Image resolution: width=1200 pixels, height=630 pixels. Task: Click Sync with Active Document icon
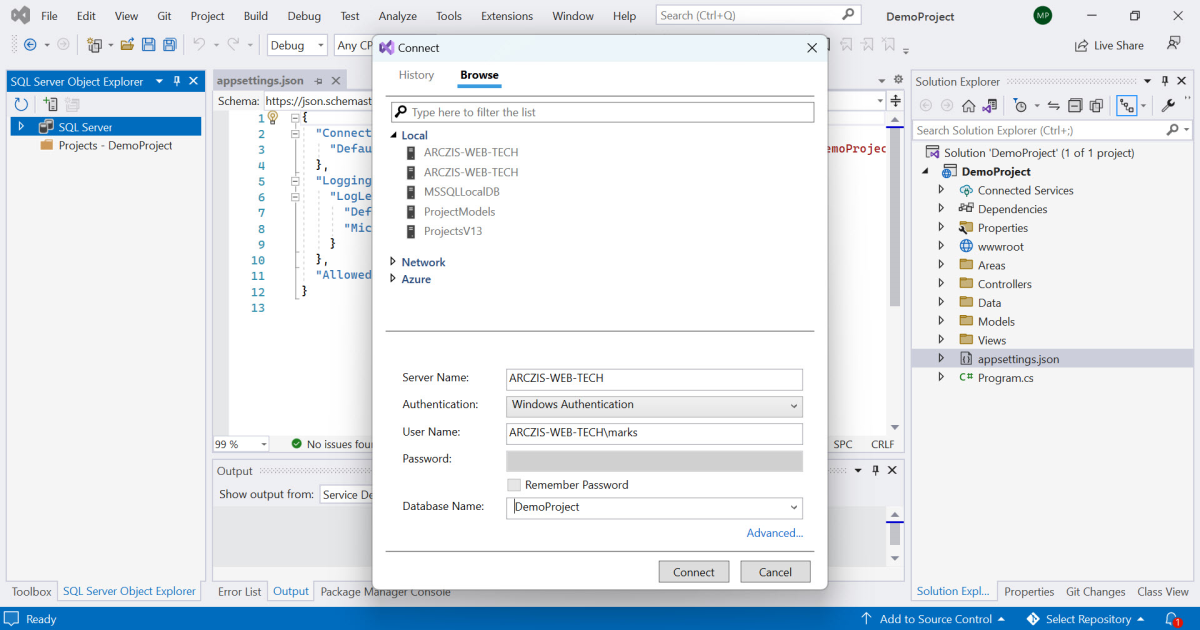point(1053,105)
